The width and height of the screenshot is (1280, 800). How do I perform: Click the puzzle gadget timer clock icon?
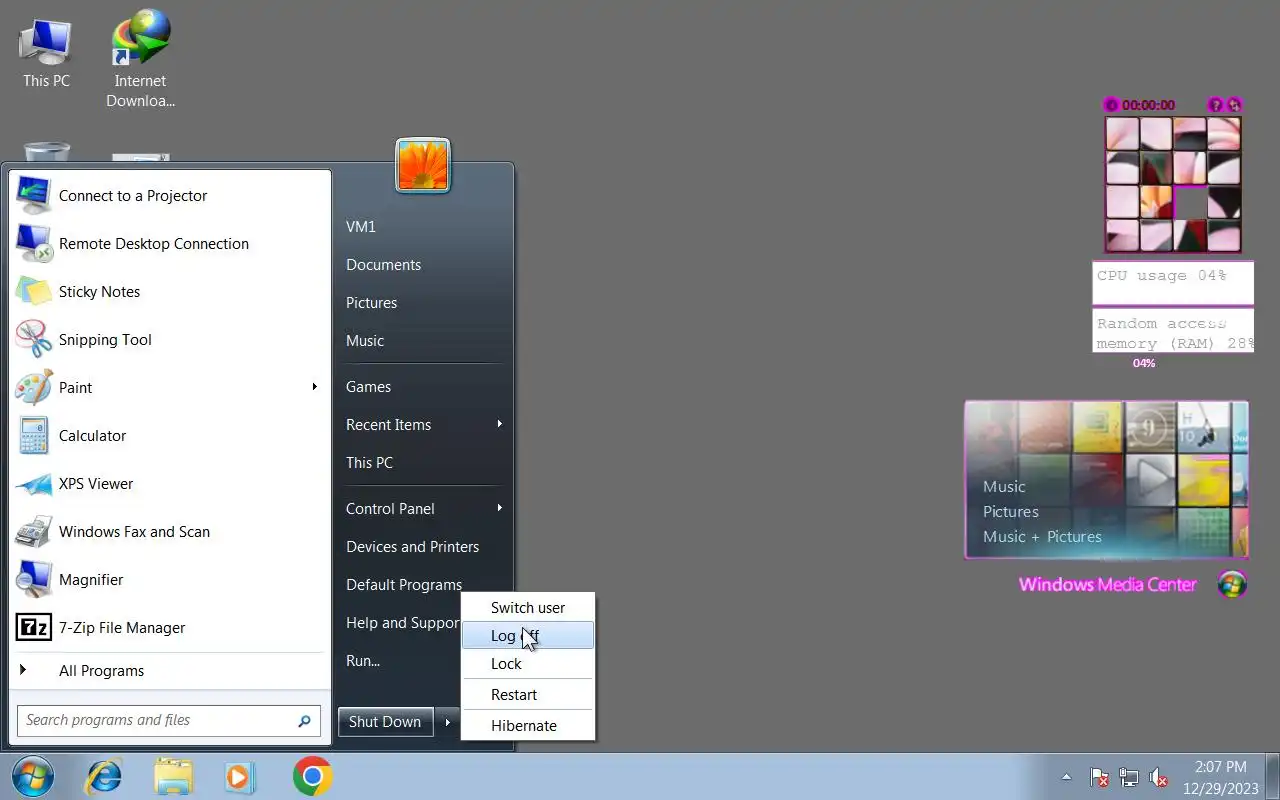1110,105
